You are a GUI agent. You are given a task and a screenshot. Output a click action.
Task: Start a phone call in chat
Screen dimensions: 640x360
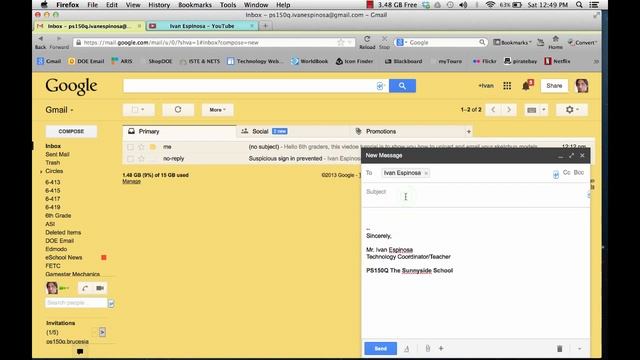coord(84,288)
